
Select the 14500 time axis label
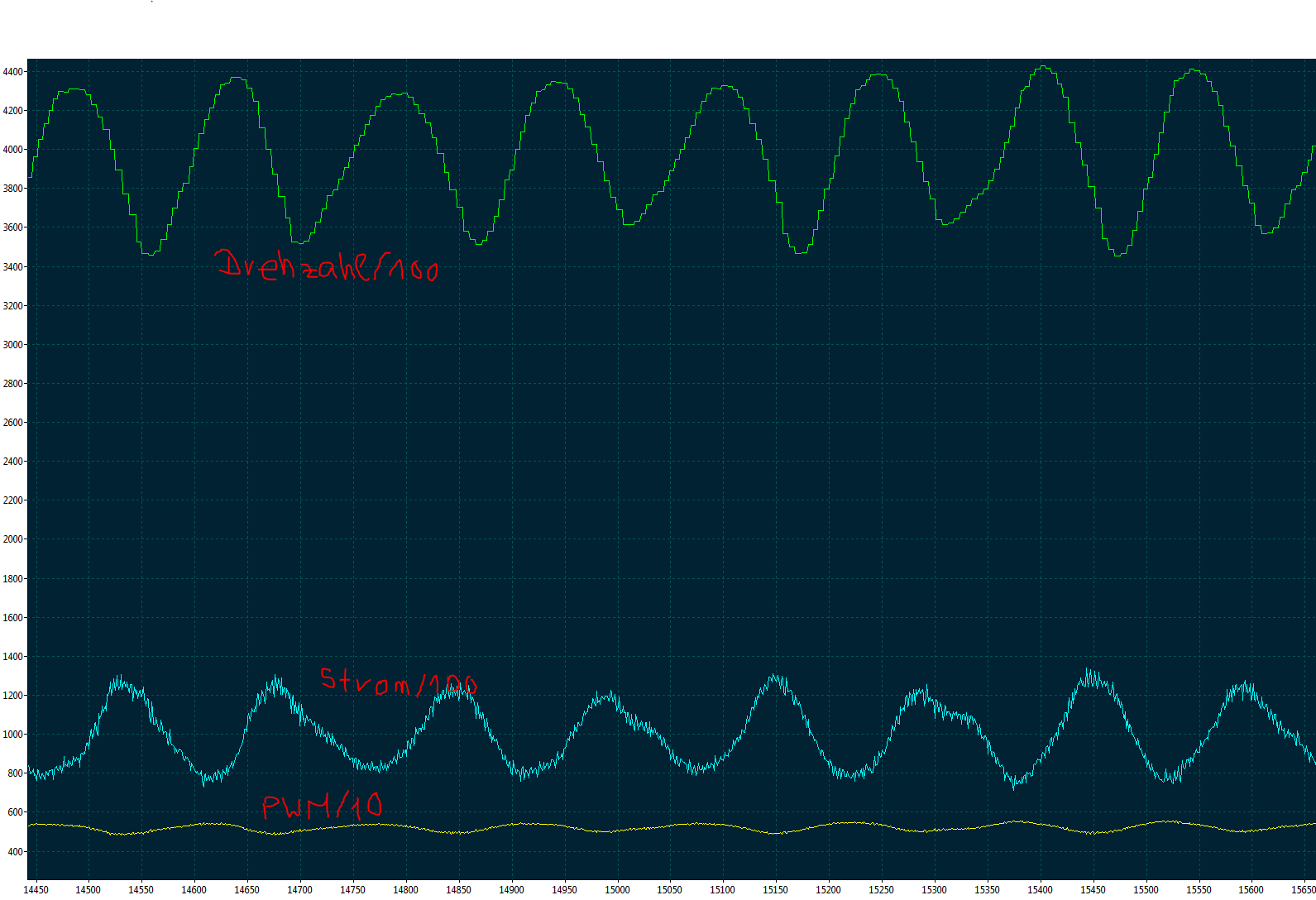[x=89, y=890]
